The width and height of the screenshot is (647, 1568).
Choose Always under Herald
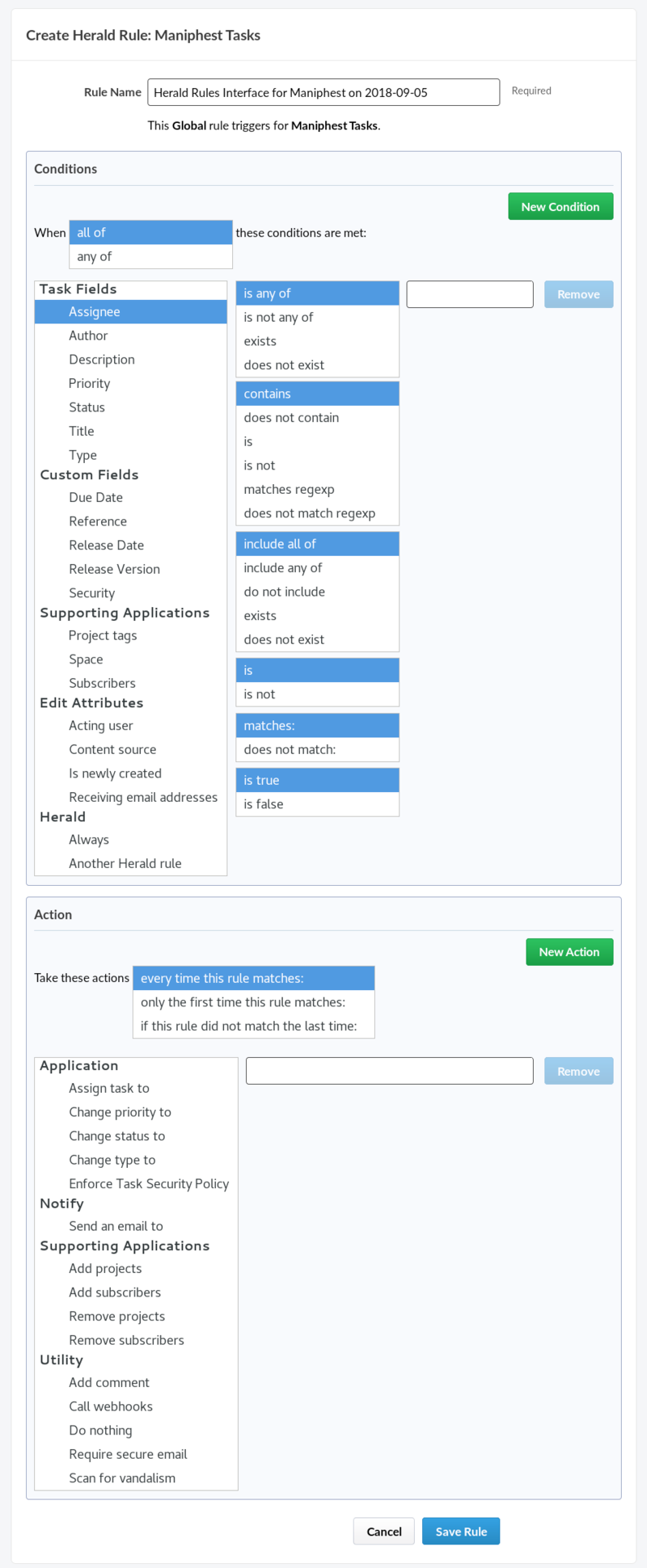coord(131,840)
